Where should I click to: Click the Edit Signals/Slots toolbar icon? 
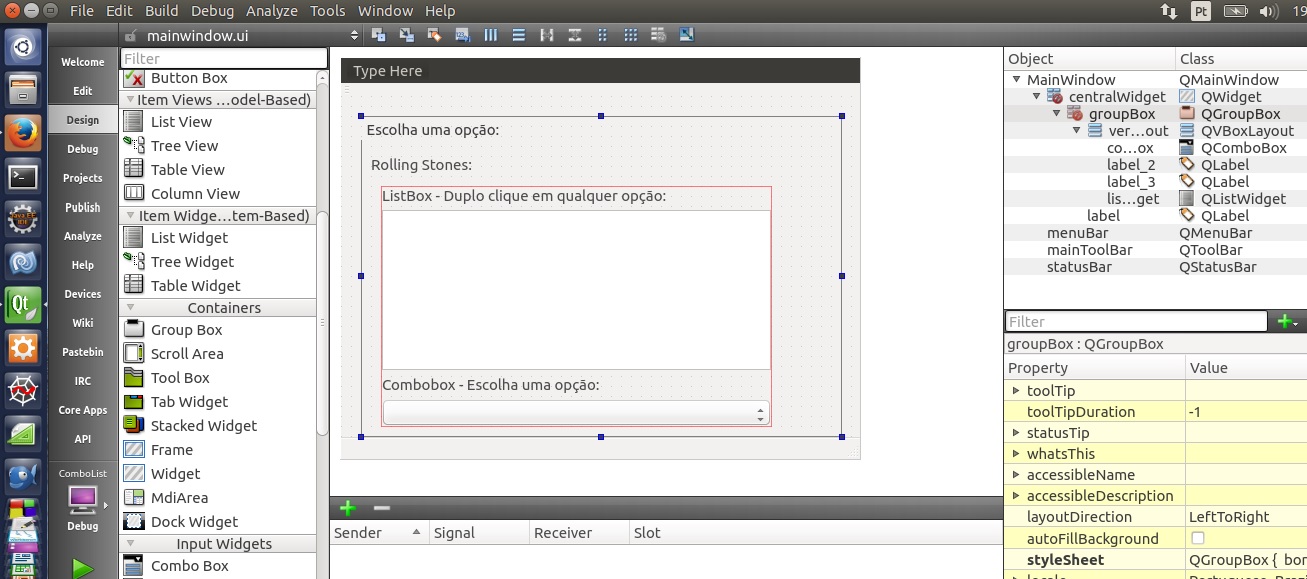[x=406, y=35]
